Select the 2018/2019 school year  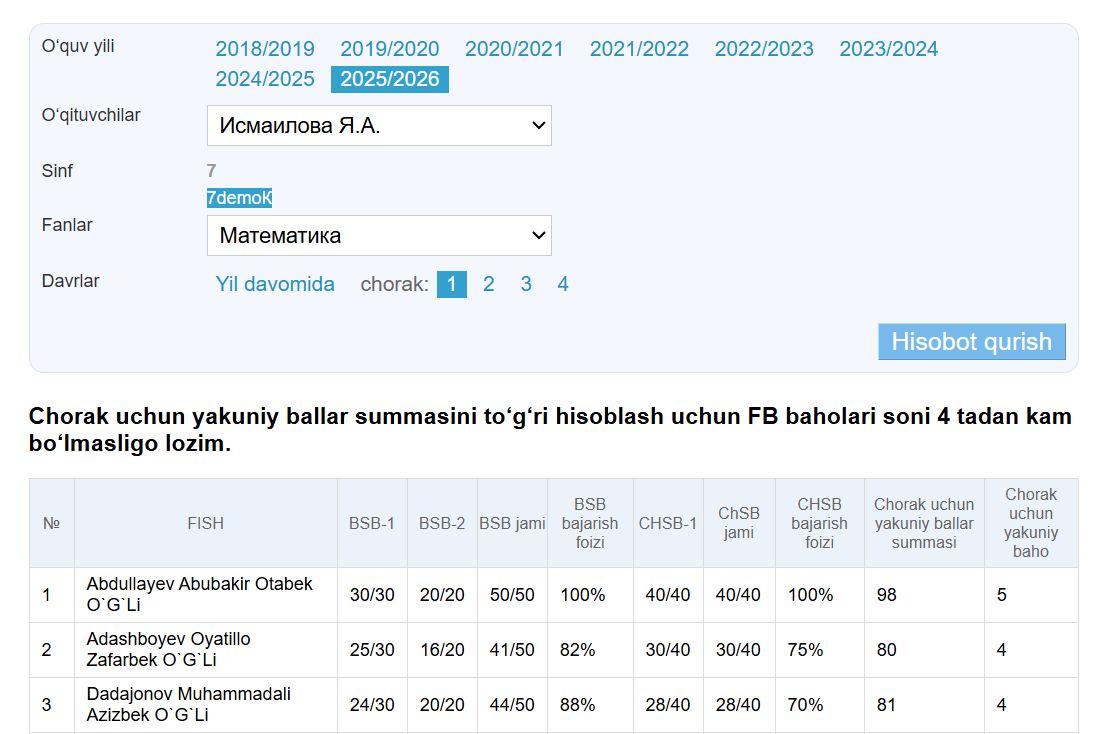click(x=265, y=49)
